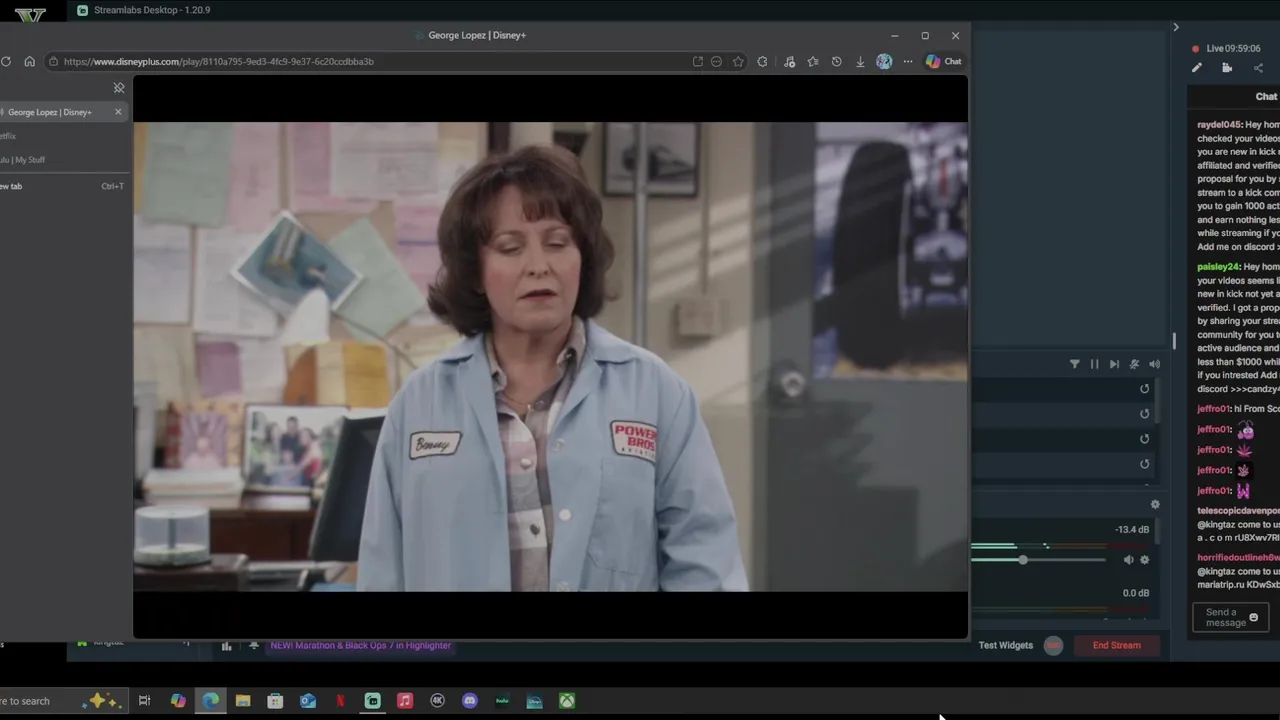This screenshot has height=720, width=1280.
Task: Open Xbox app on the taskbar
Action: coord(567,701)
